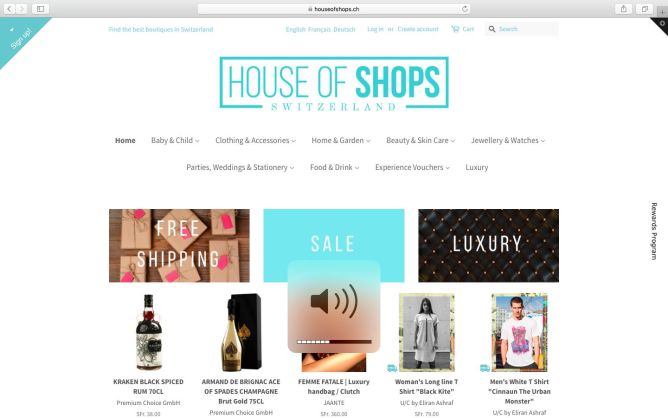Open the Free Shipping banner
The image size is (668, 418).
(x=179, y=245)
